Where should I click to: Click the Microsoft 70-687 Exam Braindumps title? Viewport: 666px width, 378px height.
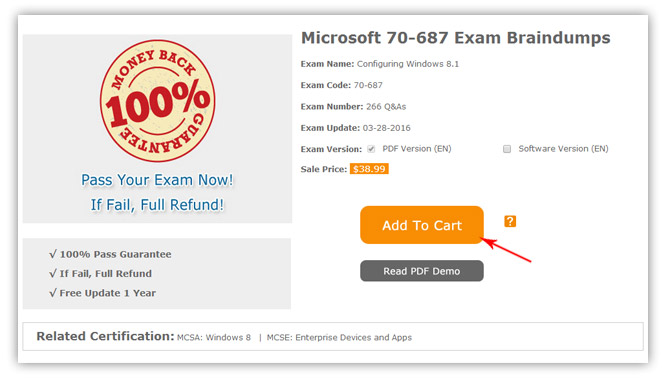[455, 38]
